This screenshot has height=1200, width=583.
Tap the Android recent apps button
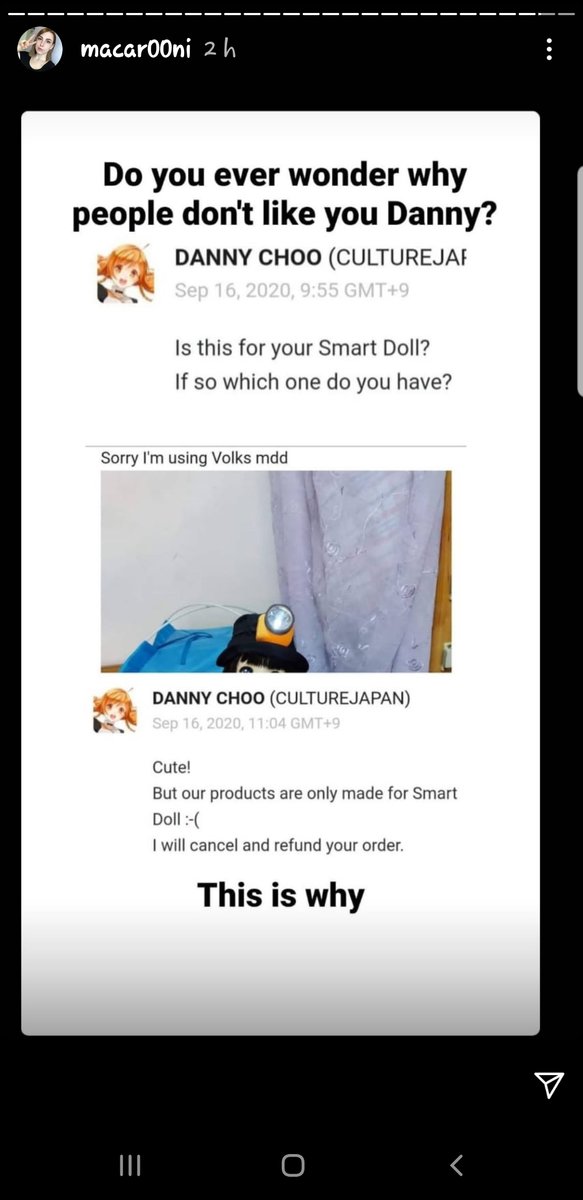coord(129,1164)
